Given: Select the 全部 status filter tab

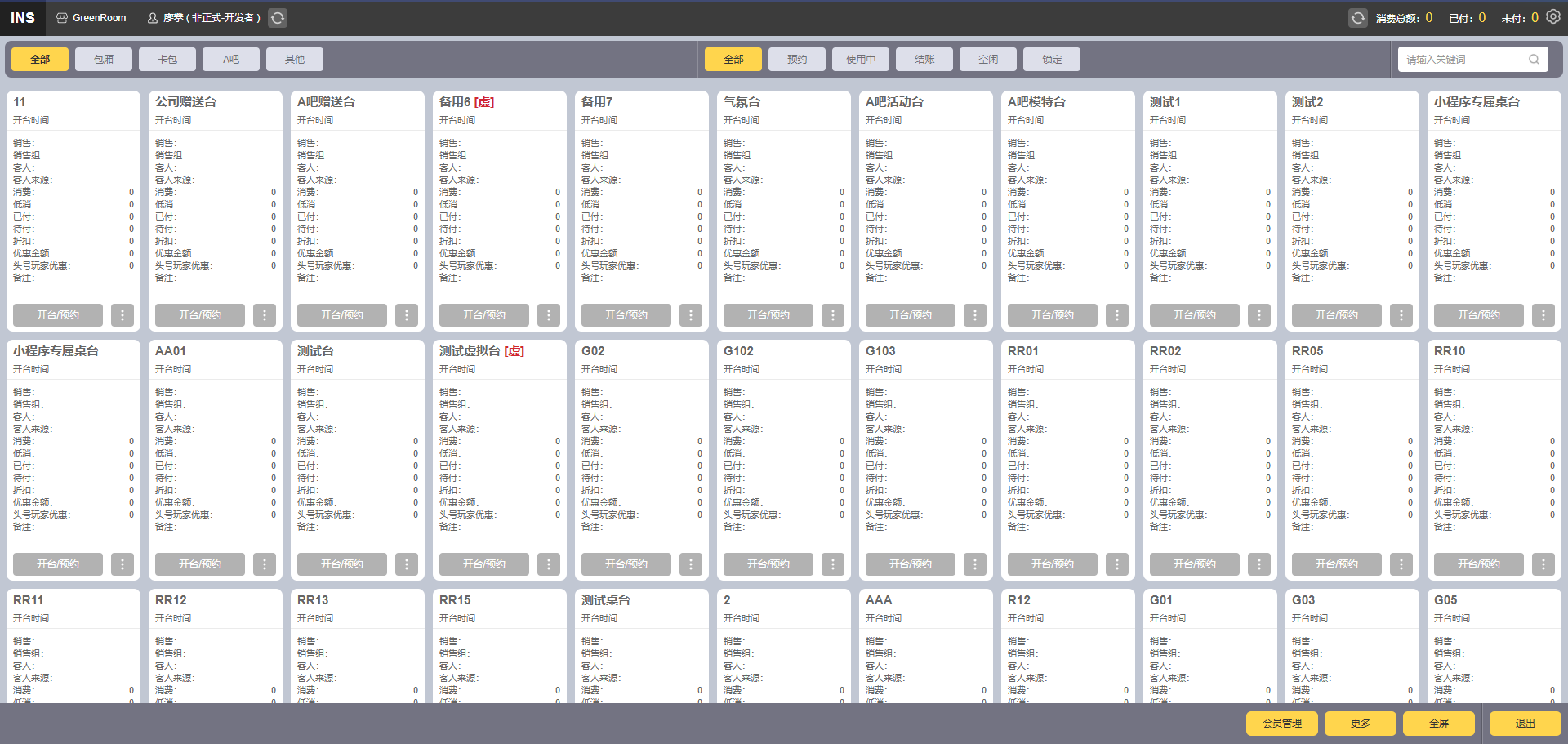Looking at the screenshot, I should tap(733, 60).
